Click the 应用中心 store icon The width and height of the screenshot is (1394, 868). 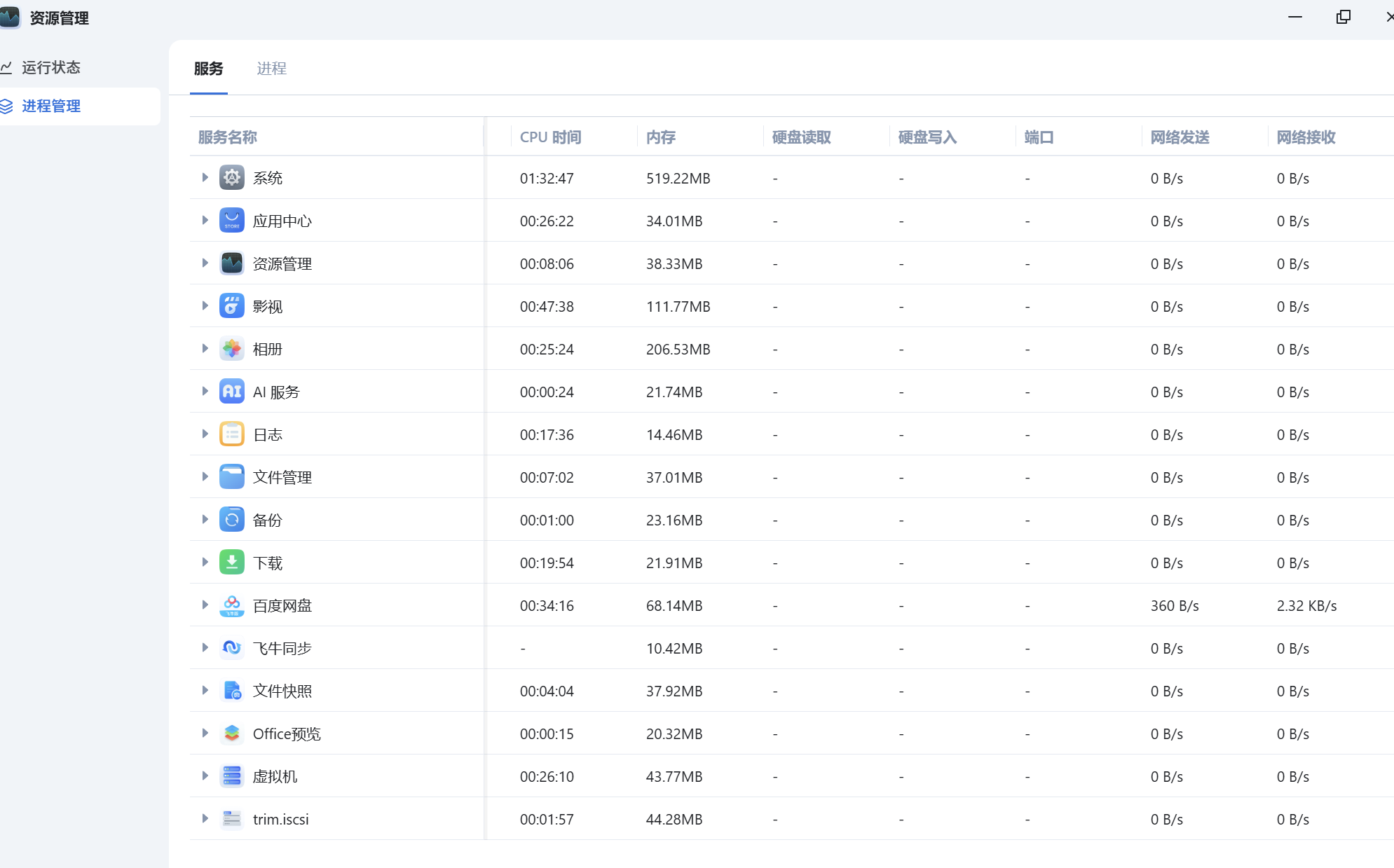231,221
